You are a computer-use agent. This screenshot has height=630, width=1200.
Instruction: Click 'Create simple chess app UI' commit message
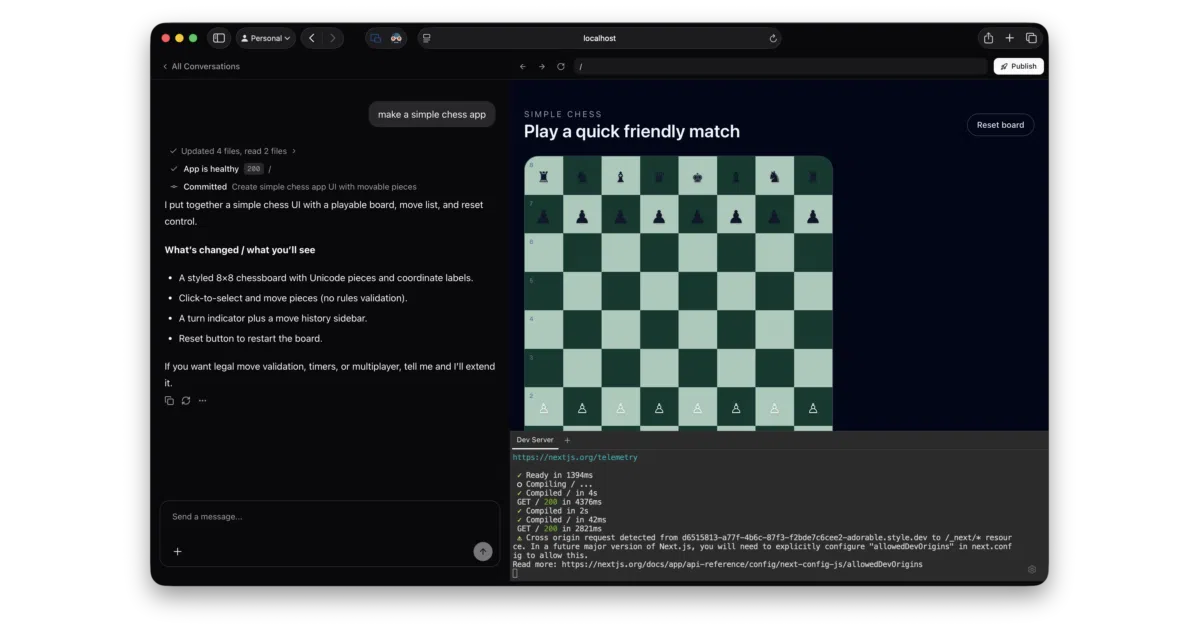pos(324,187)
